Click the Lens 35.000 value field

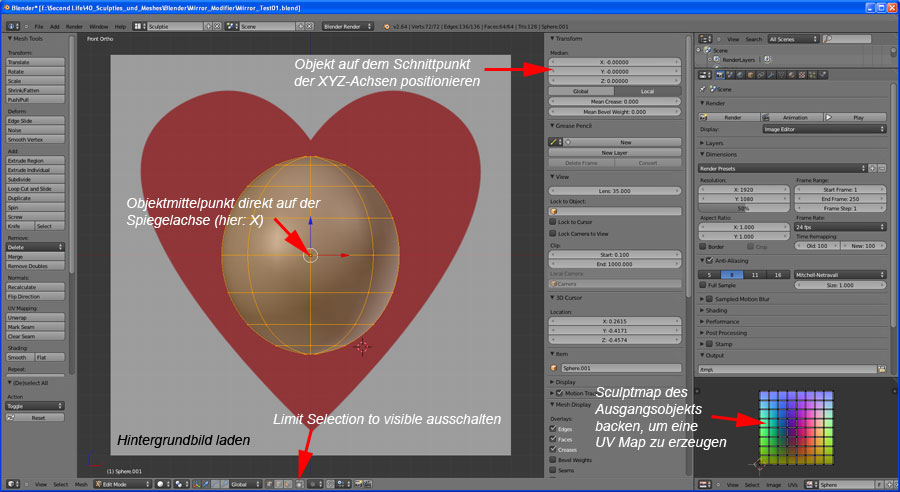point(615,189)
